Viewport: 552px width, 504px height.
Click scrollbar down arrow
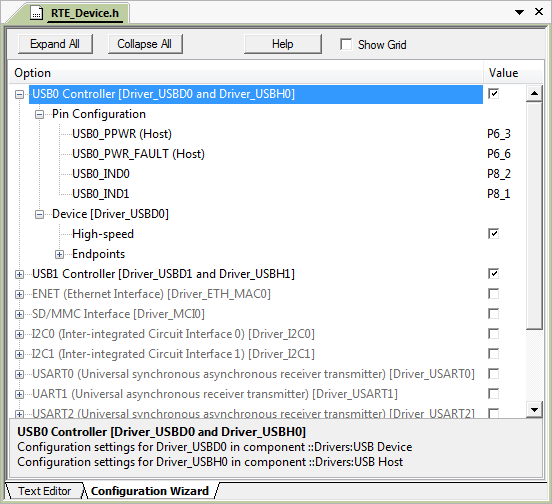534,409
